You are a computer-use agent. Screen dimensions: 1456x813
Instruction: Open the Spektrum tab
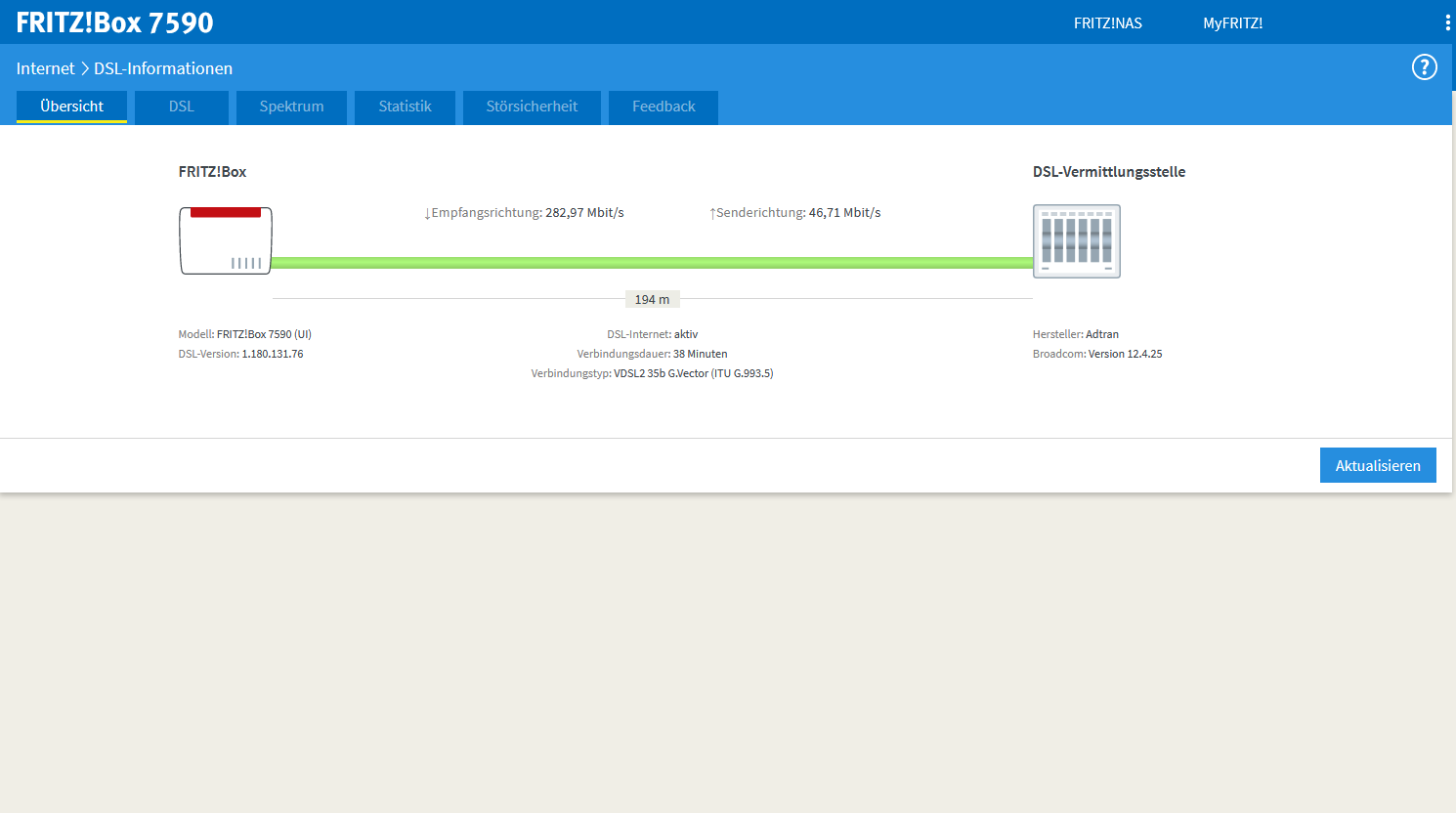(291, 107)
